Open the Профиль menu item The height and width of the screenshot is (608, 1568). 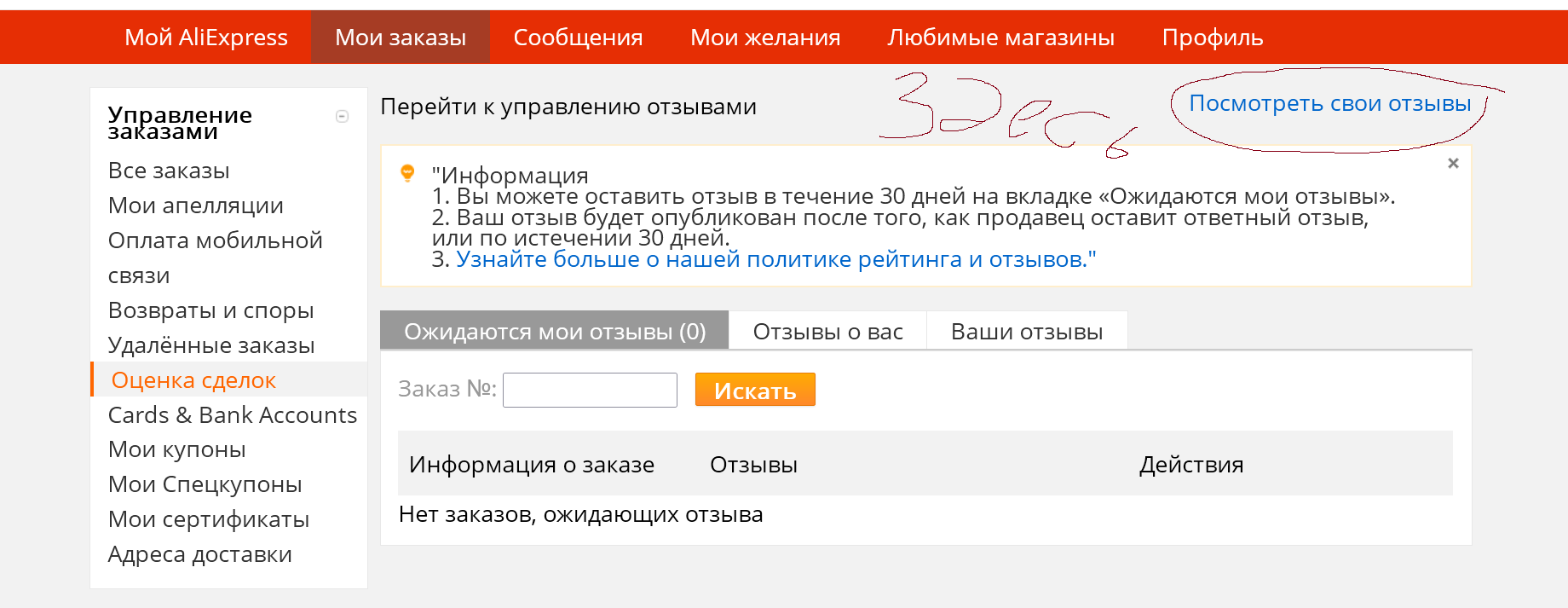coord(1213,38)
